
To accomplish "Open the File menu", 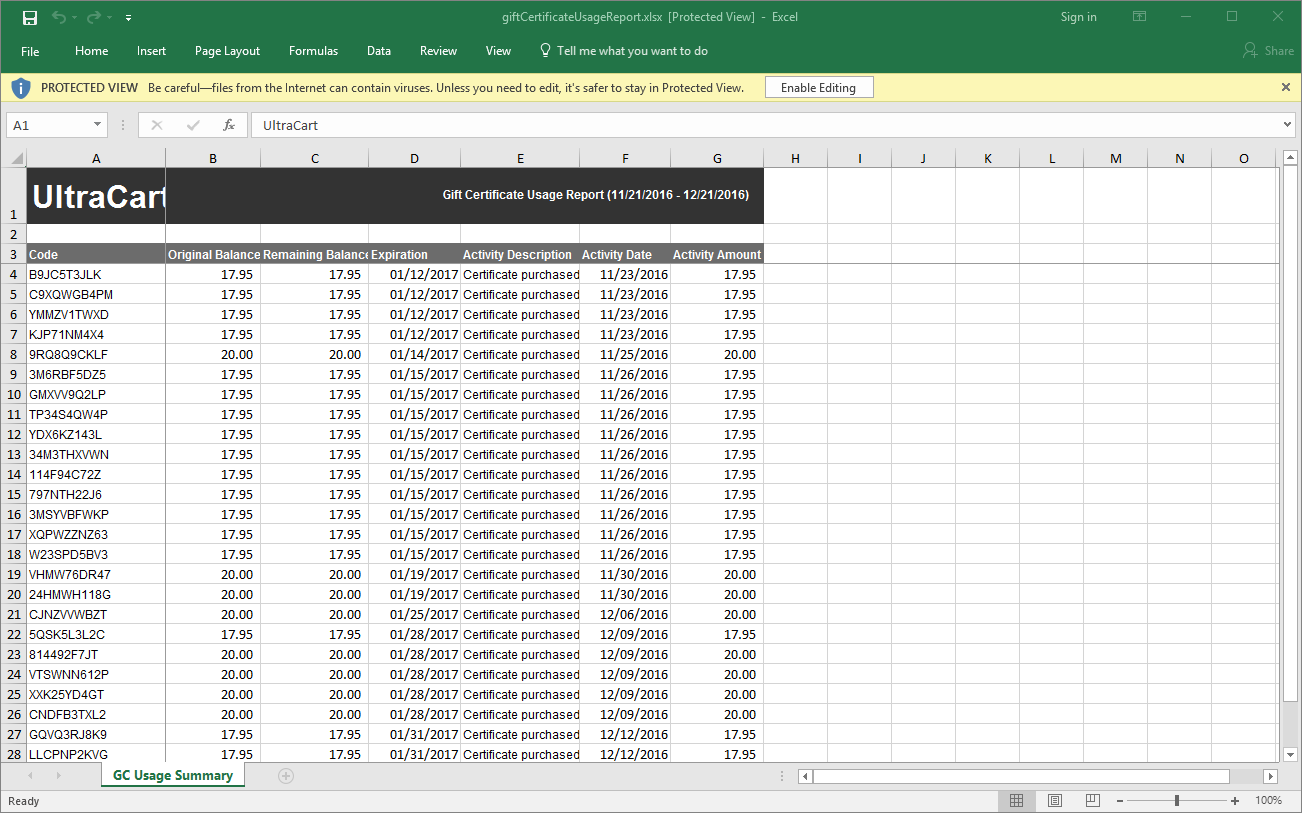I will pos(30,51).
